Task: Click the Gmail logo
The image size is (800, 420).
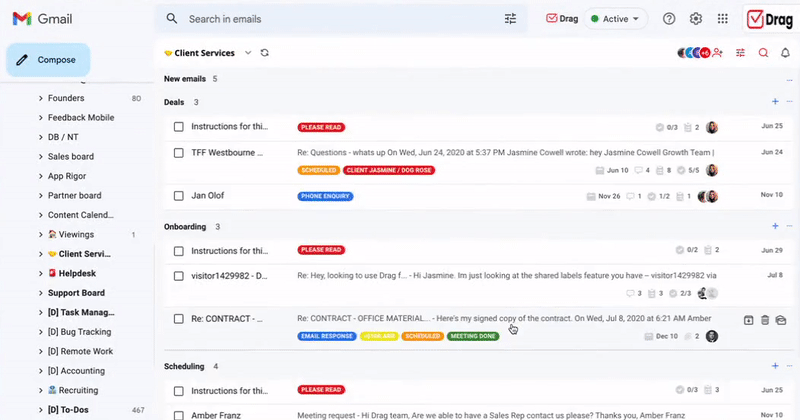Action: (x=42, y=19)
